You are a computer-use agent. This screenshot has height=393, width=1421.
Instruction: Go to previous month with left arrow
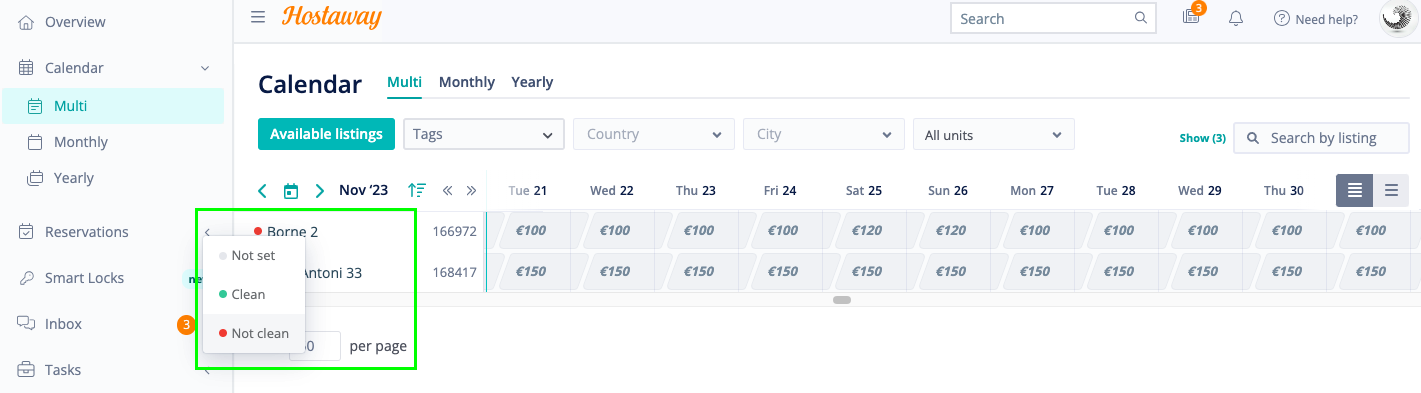tap(262, 190)
